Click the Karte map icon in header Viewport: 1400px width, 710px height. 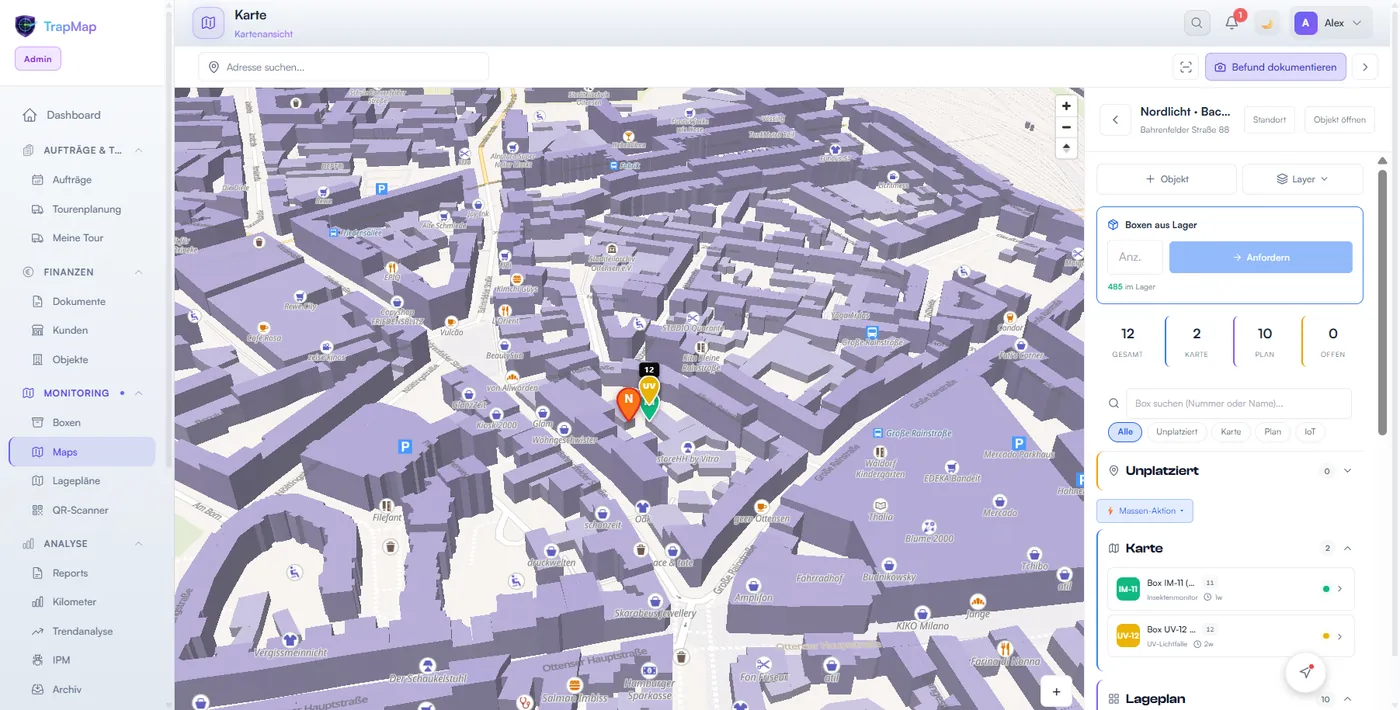tap(208, 23)
